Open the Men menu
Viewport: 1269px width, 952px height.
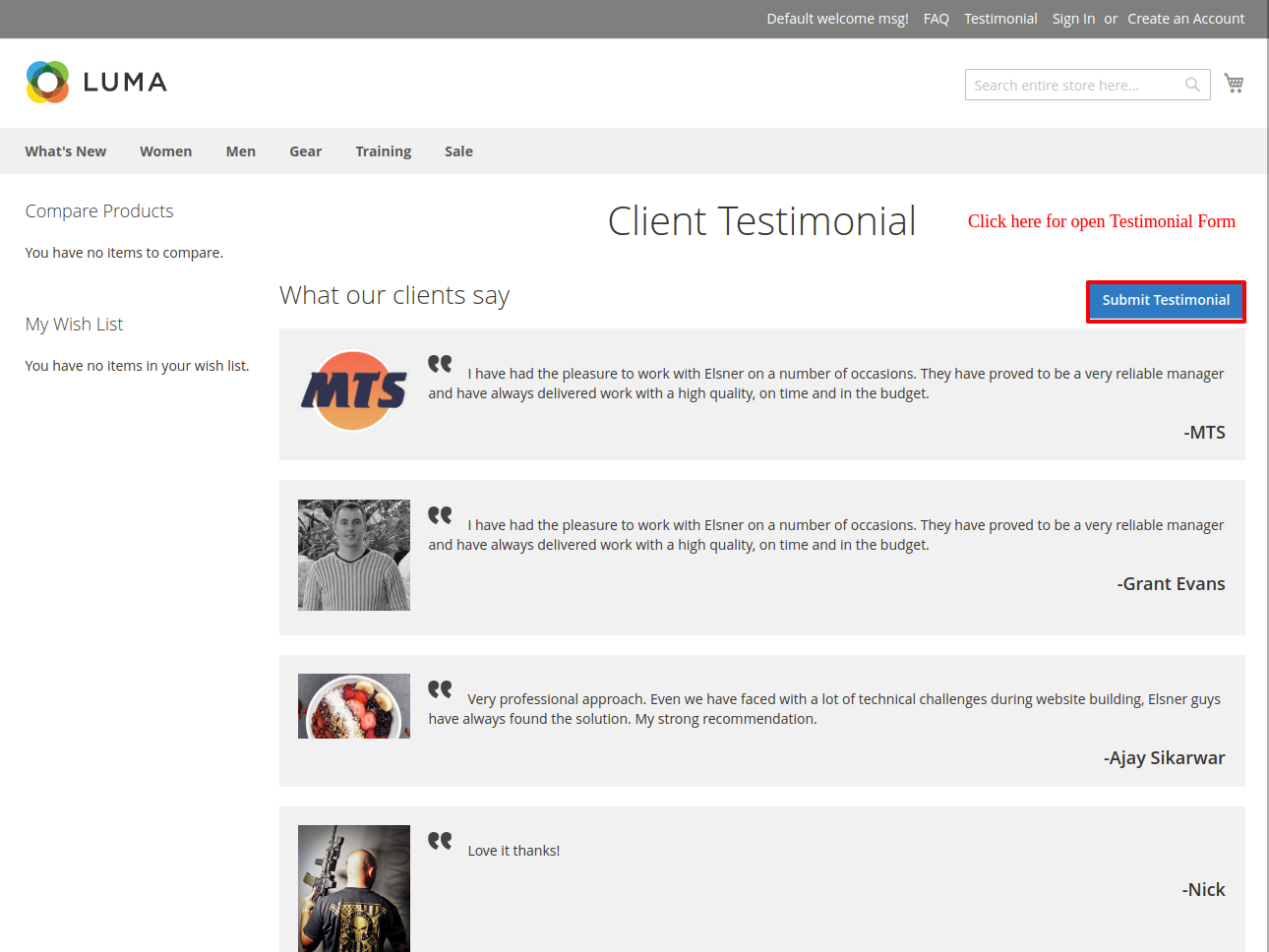[241, 151]
